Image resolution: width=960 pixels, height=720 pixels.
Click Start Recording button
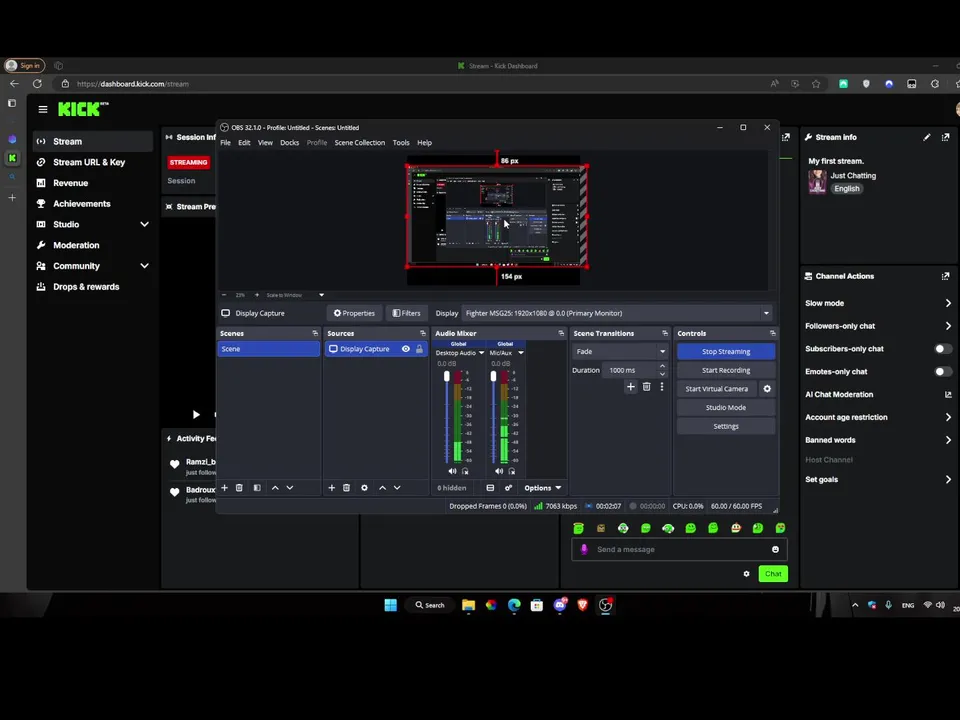click(726, 370)
